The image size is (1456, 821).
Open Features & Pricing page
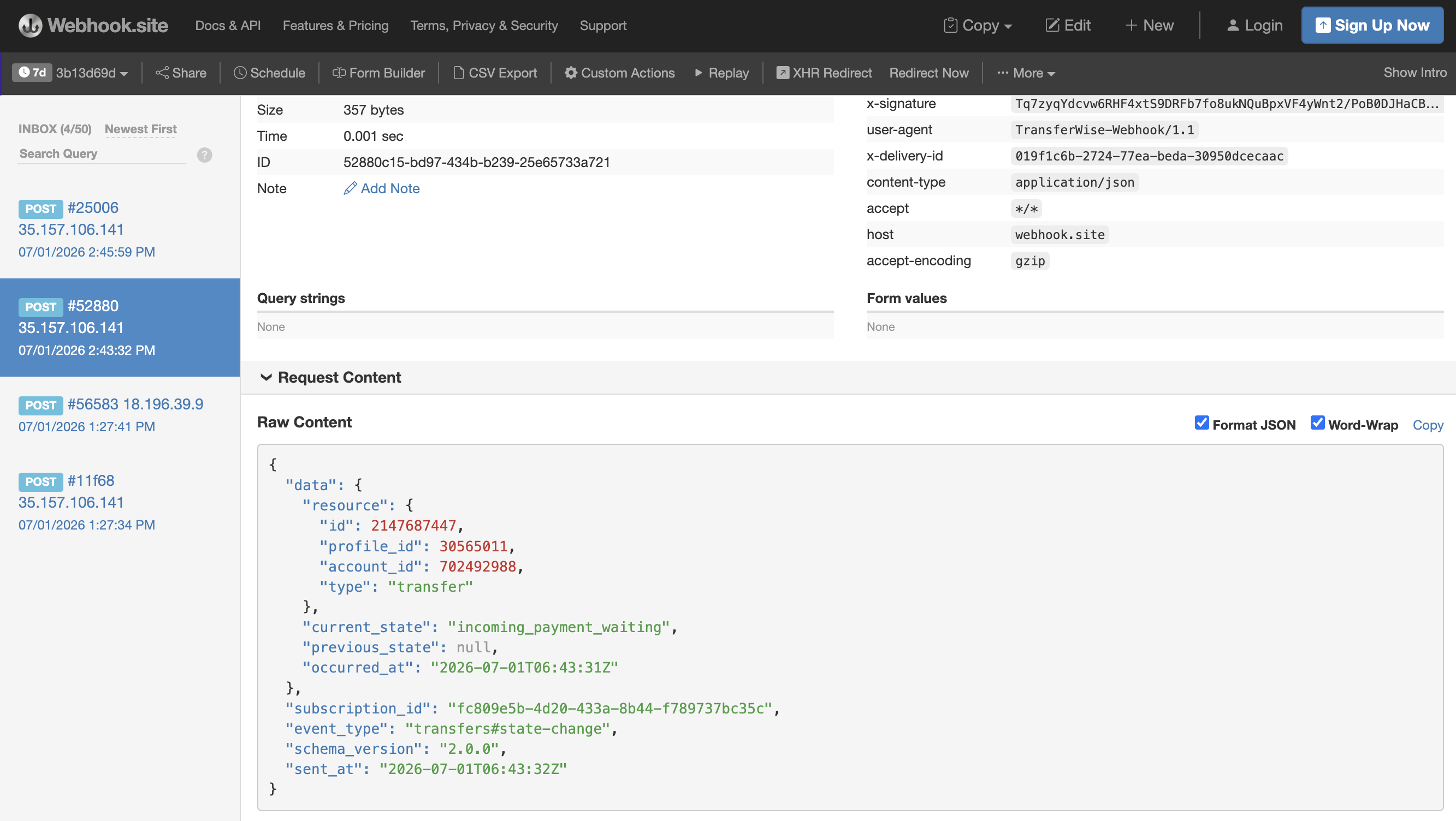(x=336, y=26)
